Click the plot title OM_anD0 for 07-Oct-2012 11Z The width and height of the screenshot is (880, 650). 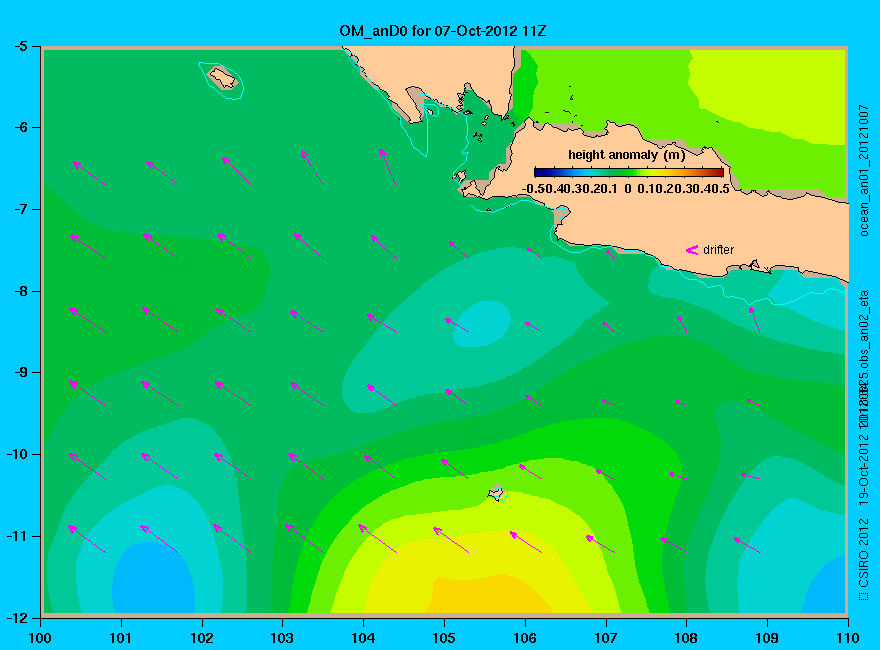point(442,31)
